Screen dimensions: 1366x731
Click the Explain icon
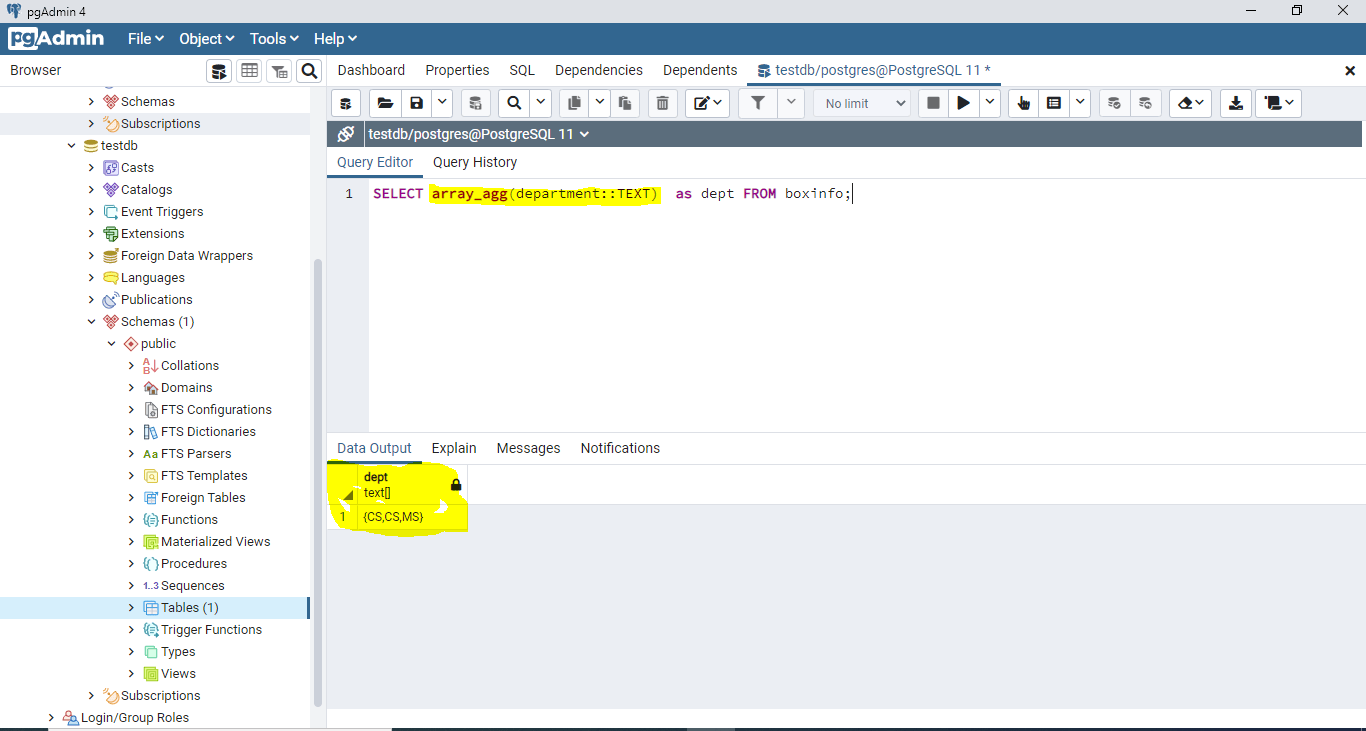coord(1023,103)
